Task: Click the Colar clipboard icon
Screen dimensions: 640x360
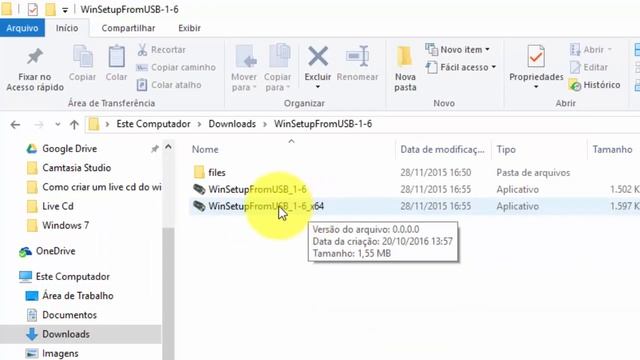Action: click(x=116, y=56)
